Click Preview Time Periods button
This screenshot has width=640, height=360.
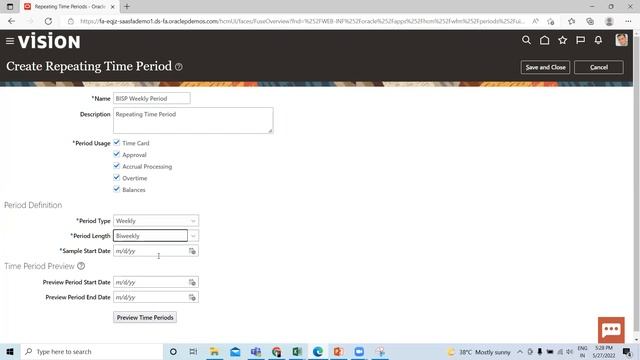(145, 318)
